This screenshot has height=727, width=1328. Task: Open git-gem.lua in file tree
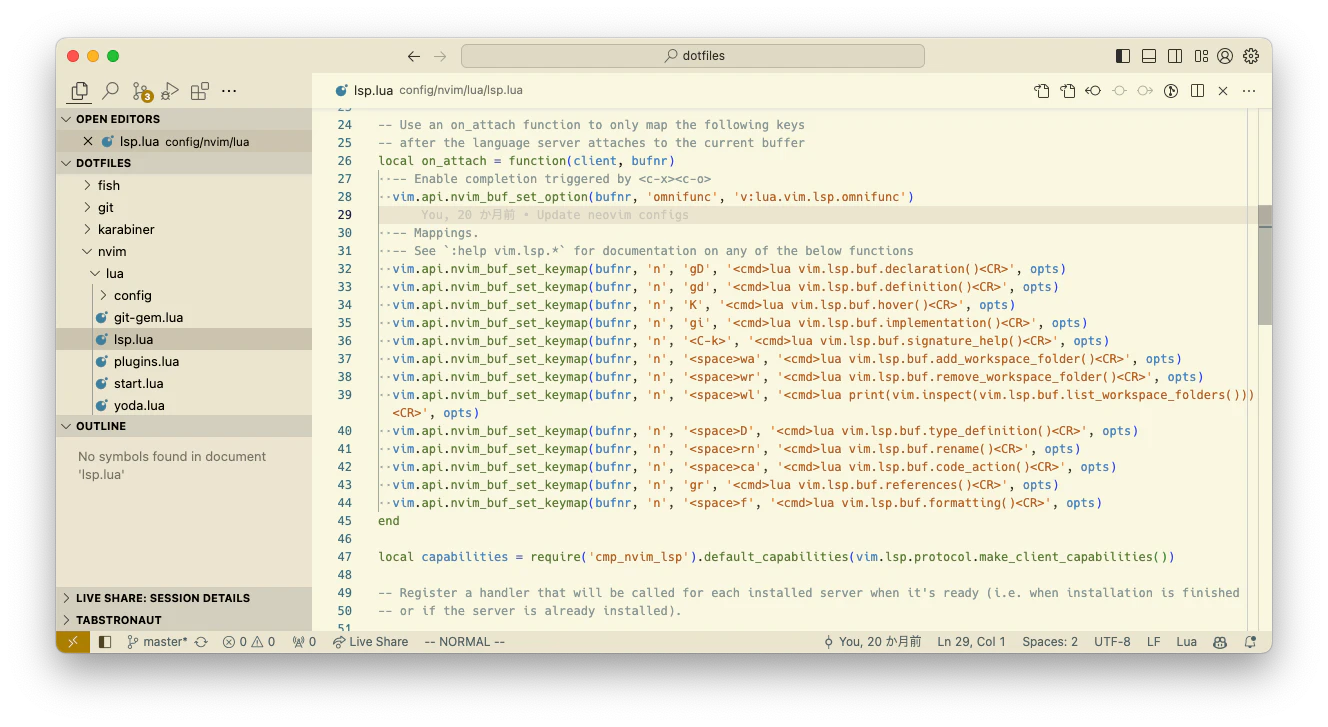click(x=184, y=317)
